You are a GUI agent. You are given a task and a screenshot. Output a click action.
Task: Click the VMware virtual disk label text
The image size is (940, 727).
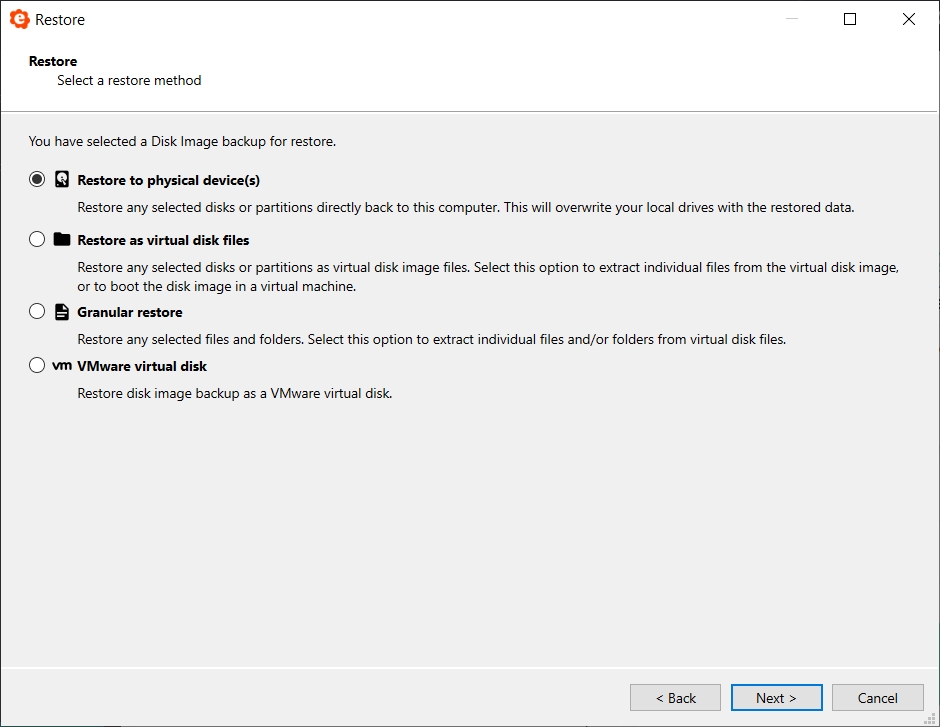pos(142,366)
